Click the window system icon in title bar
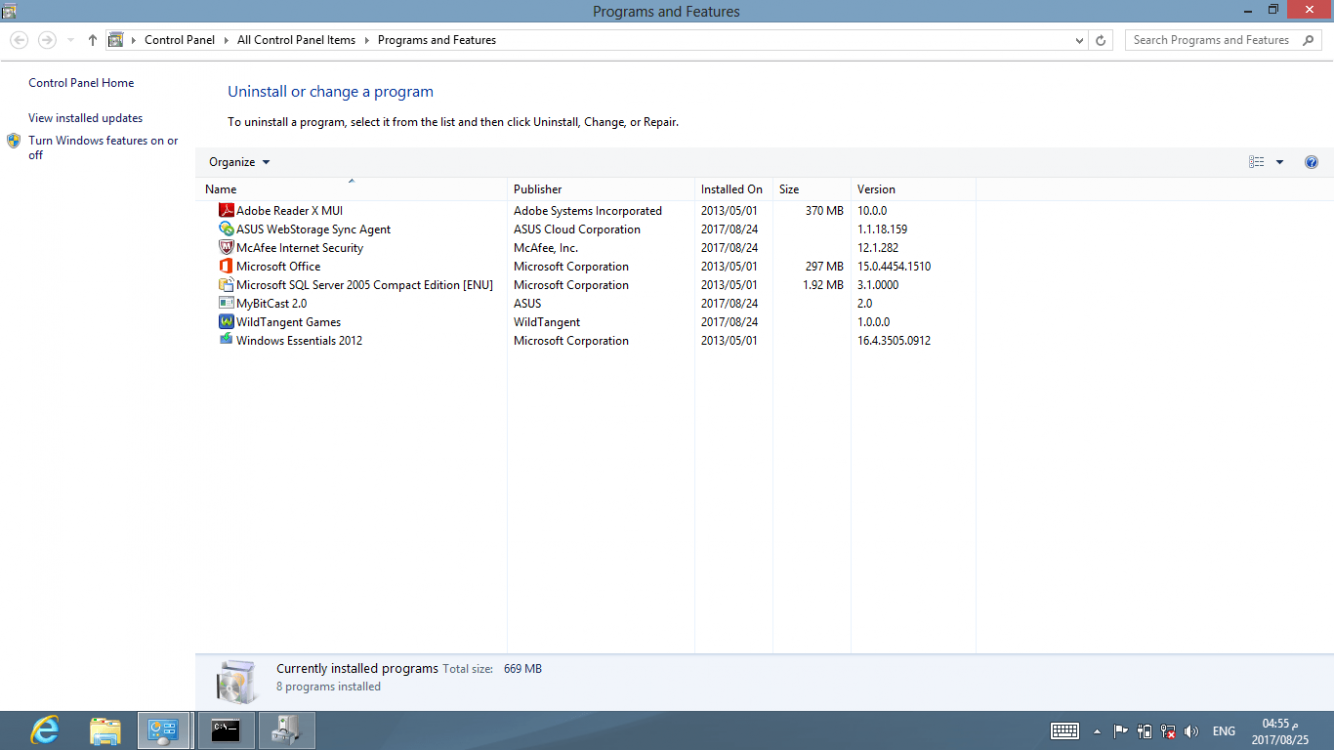The width and height of the screenshot is (1334, 750). click(x=9, y=11)
